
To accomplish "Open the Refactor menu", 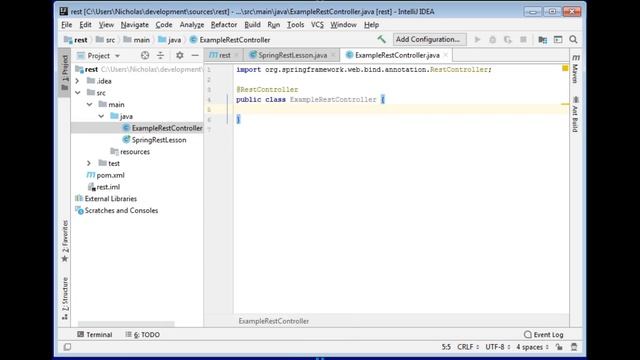I will (224, 25).
